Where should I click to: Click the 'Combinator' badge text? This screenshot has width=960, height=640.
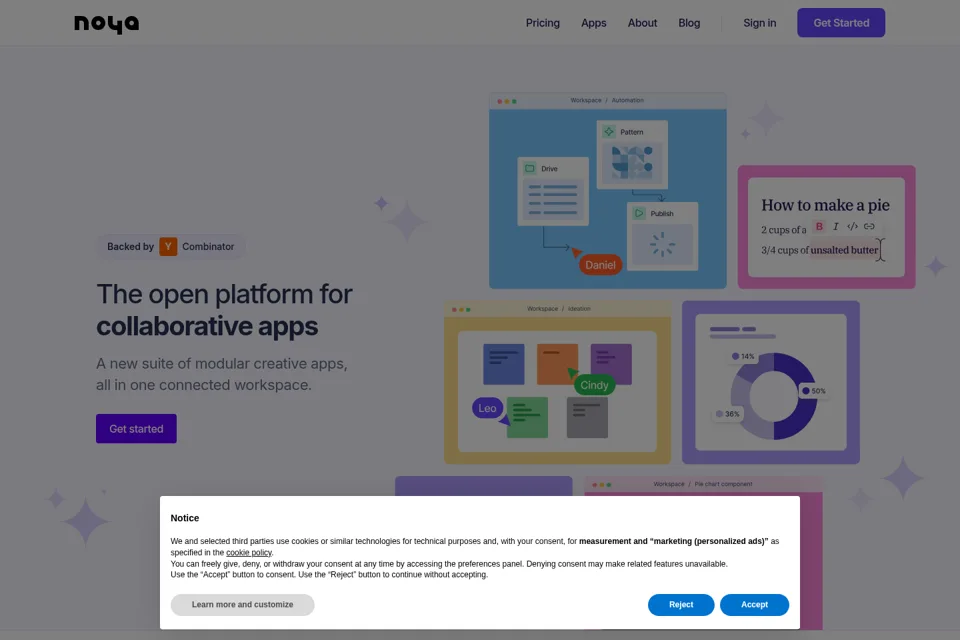point(208,246)
